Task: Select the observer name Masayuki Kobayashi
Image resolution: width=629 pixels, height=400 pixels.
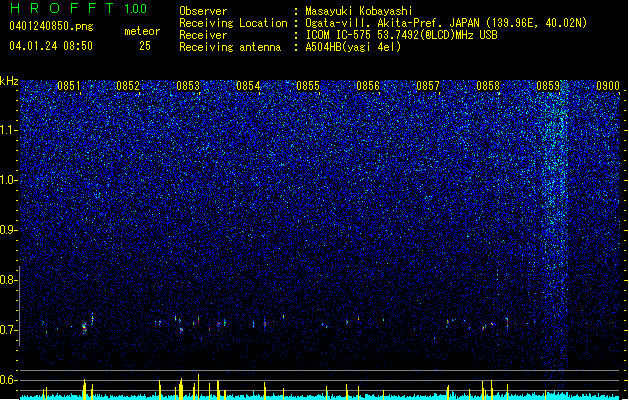Action: click(359, 11)
